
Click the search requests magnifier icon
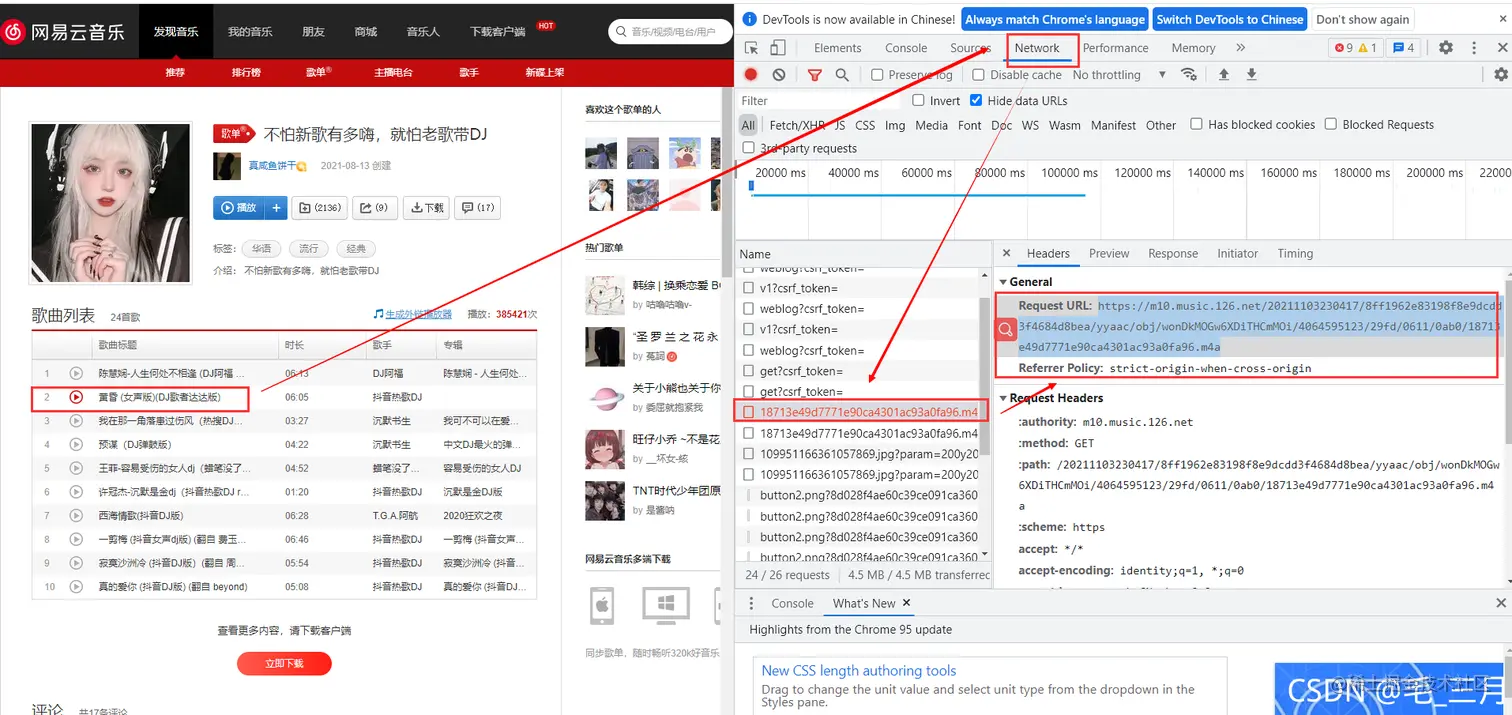pyautogui.click(x=841, y=74)
